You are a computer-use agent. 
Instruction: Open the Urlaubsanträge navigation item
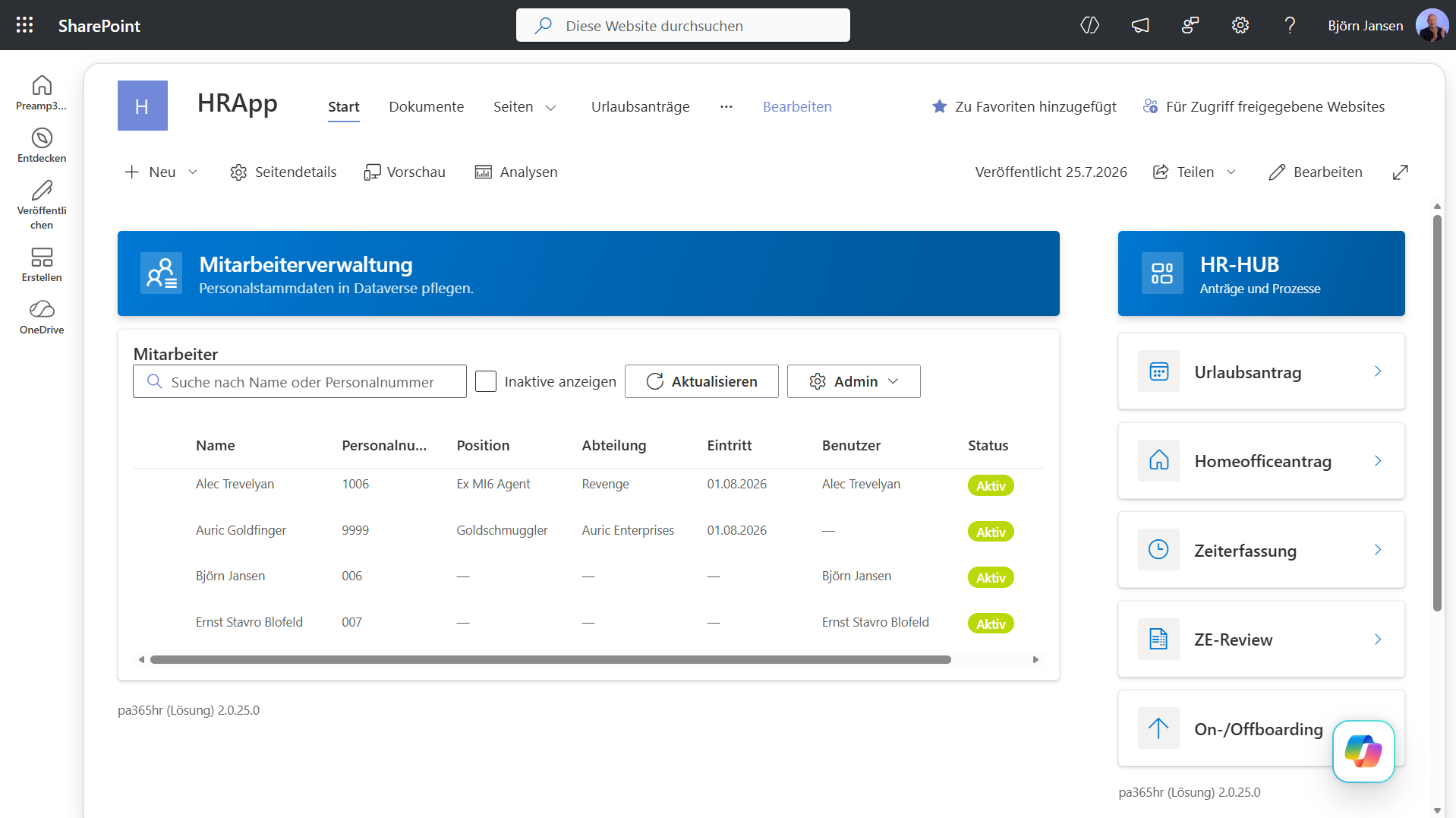(x=641, y=106)
